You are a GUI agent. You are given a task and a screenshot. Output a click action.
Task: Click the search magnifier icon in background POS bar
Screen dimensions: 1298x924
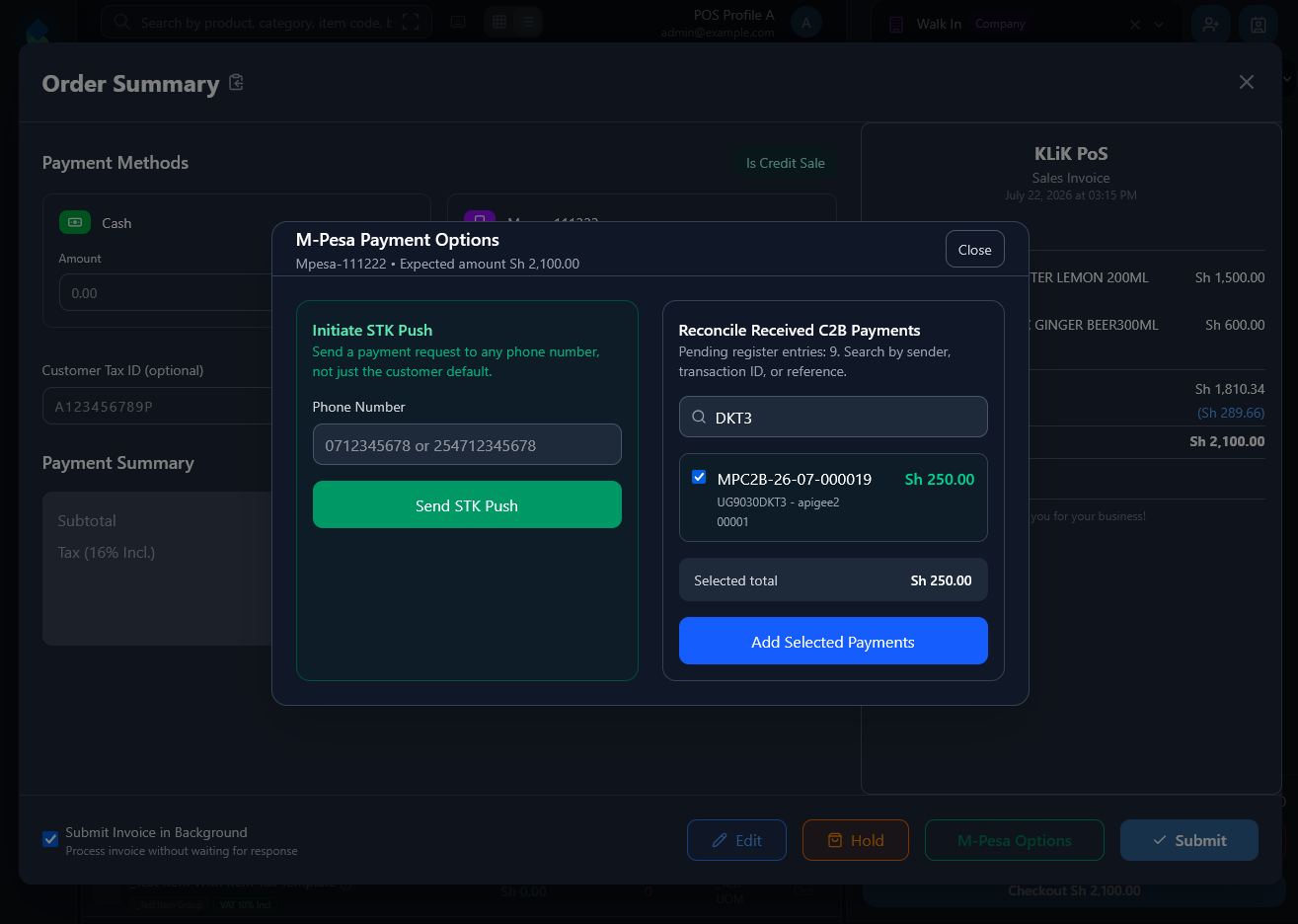tap(121, 21)
